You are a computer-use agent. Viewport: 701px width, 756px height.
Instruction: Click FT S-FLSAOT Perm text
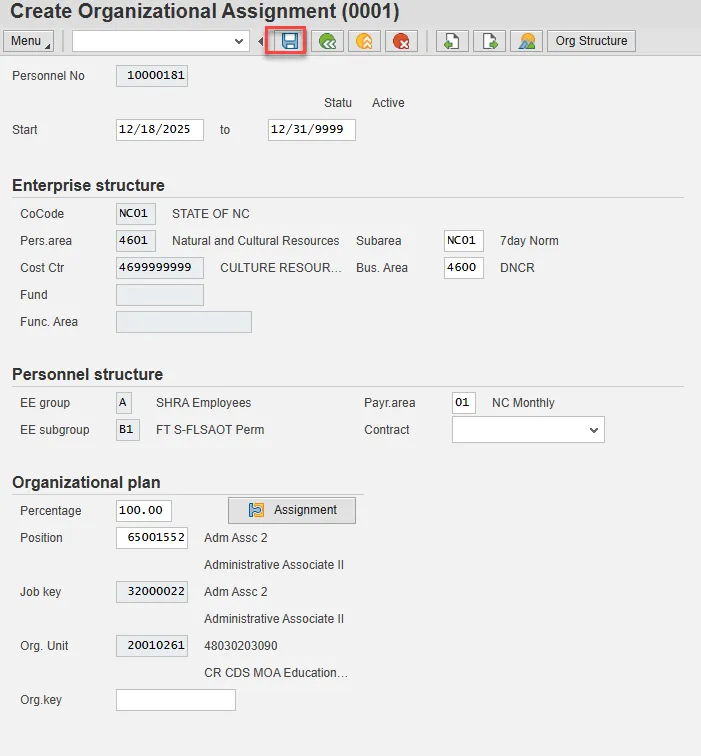pyautogui.click(x=210, y=430)
